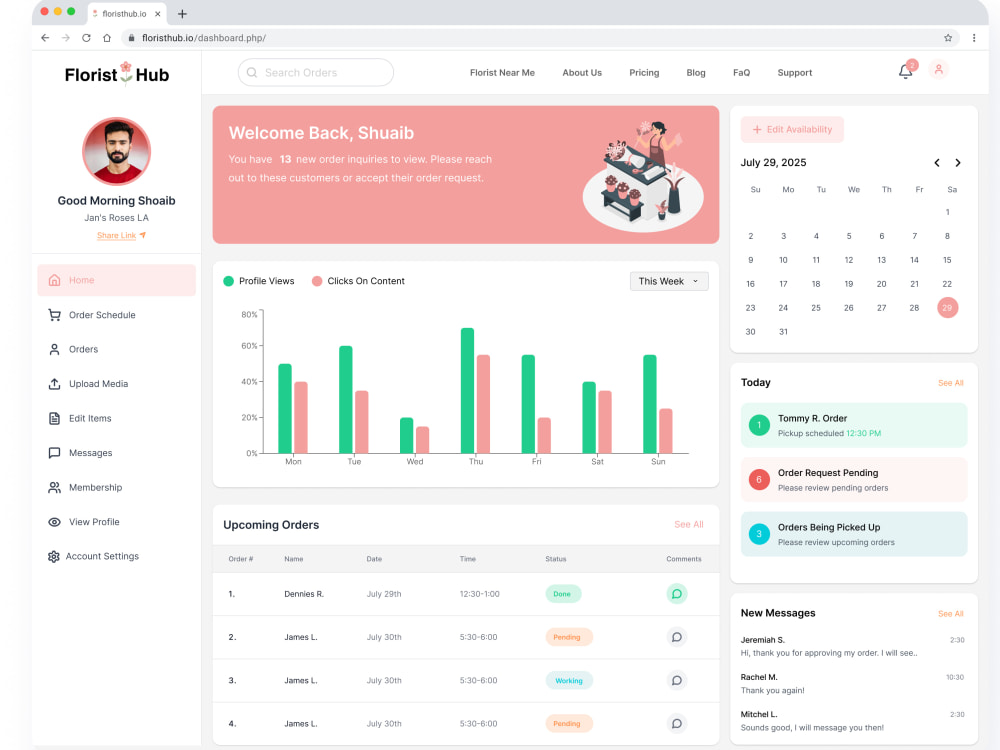Open About Us menu item
The width and height of the screenshot is (1000, 750).
(x=582, y=73)
